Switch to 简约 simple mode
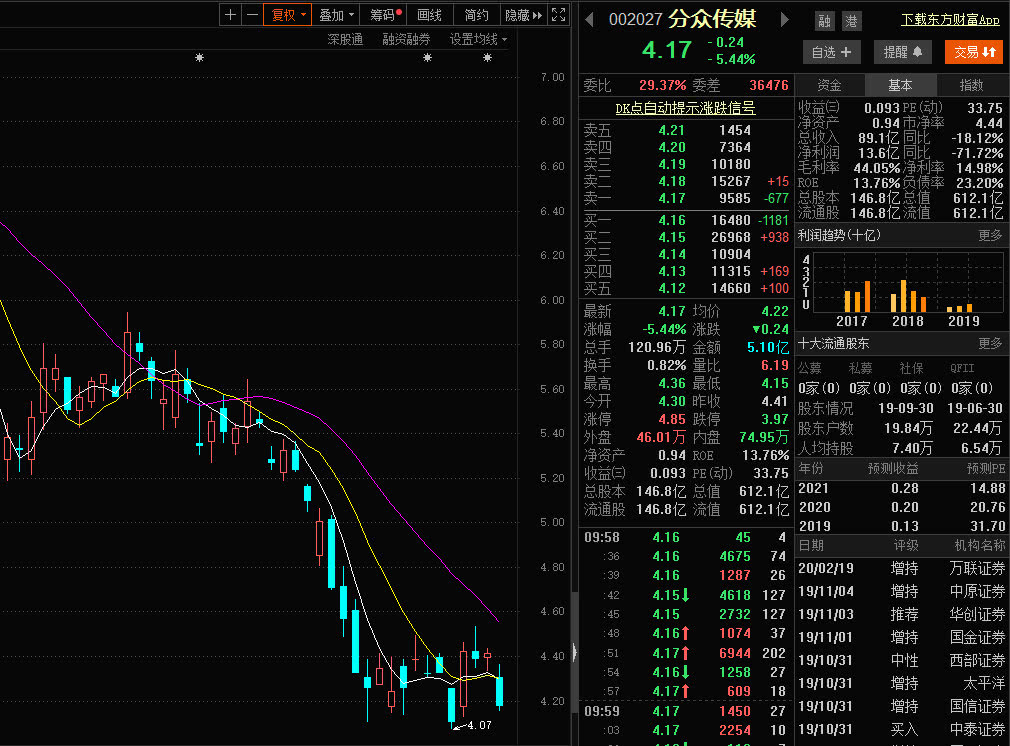The image size is (1010, 746). pyautogui.click(x=477, y=14)
